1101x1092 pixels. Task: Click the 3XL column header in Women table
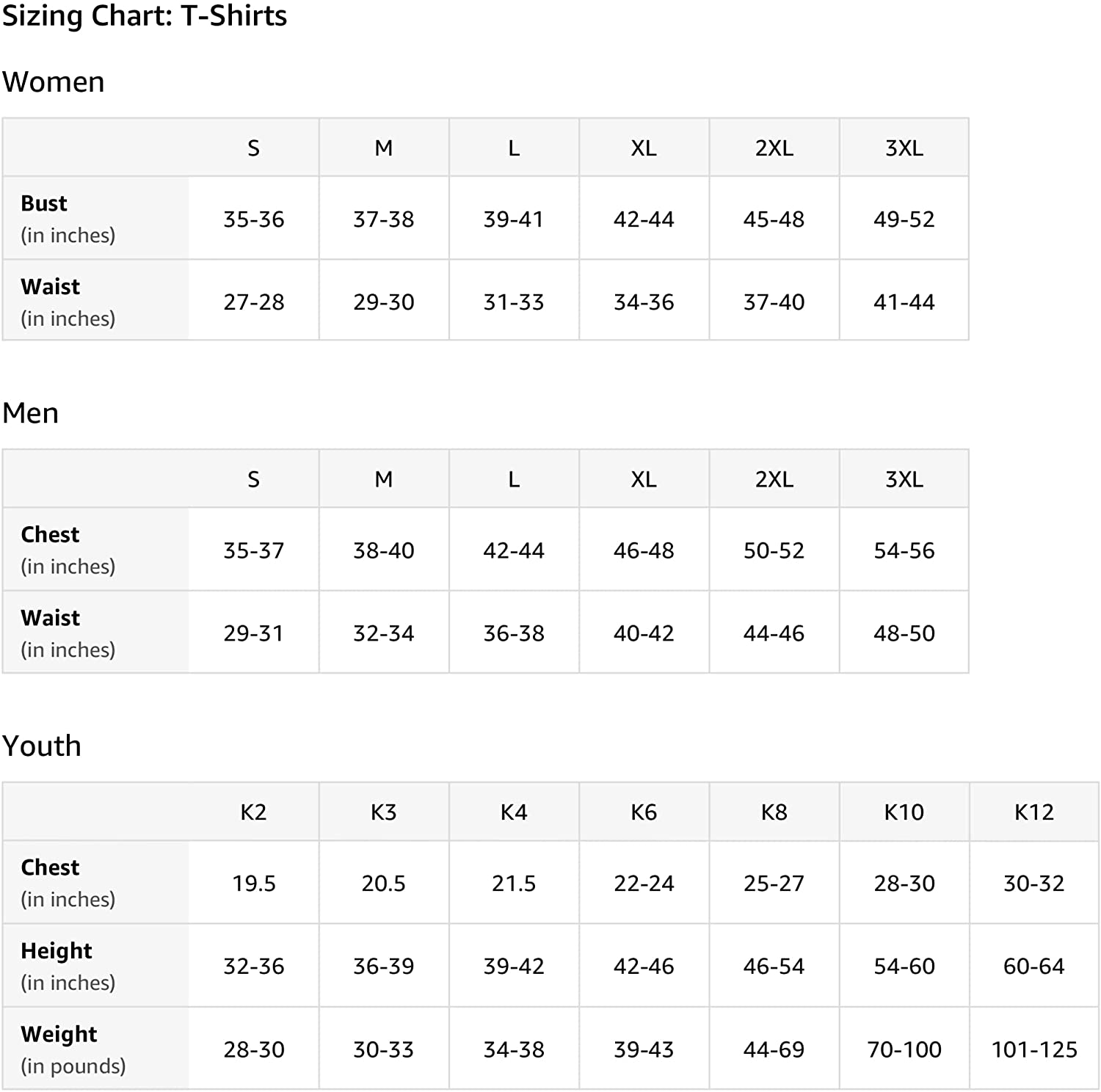[x=904, y=148]
